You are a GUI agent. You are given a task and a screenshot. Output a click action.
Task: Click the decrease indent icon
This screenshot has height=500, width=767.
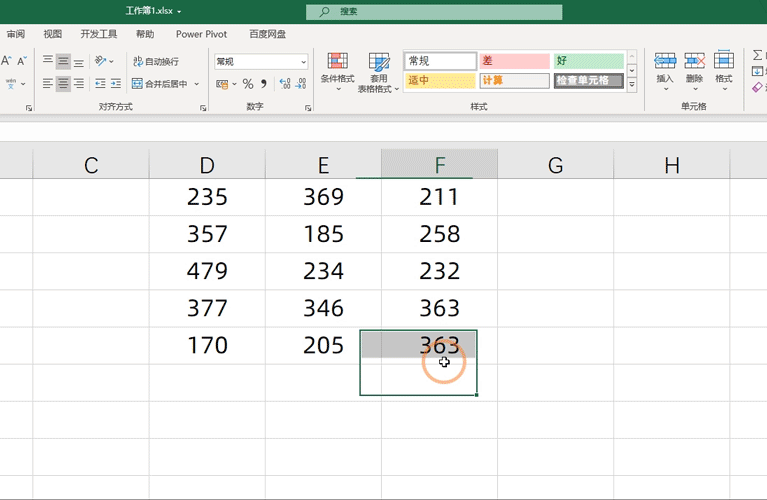tap(100, 84)
